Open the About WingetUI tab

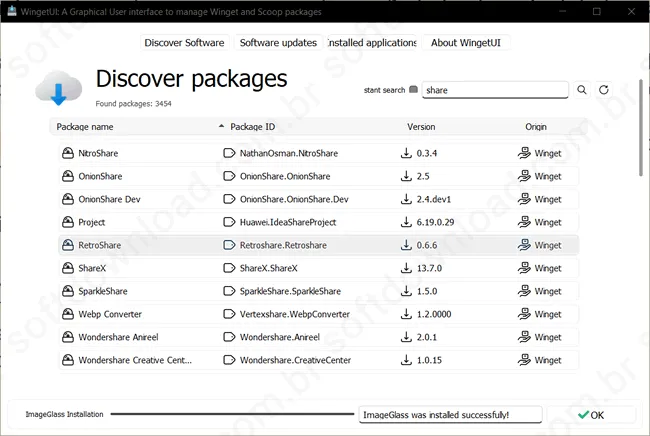(466, 43)
